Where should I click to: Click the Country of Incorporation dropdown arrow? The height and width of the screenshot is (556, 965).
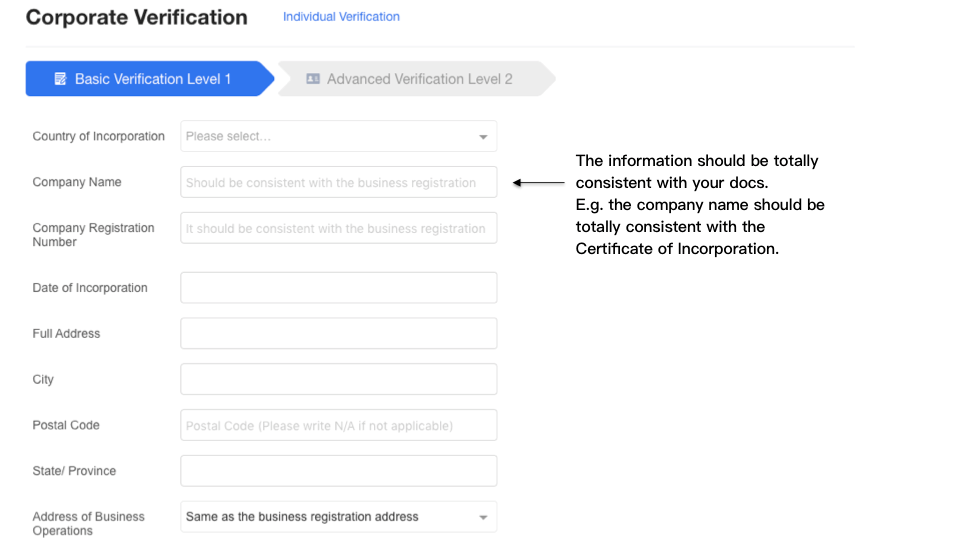[483, 137]
